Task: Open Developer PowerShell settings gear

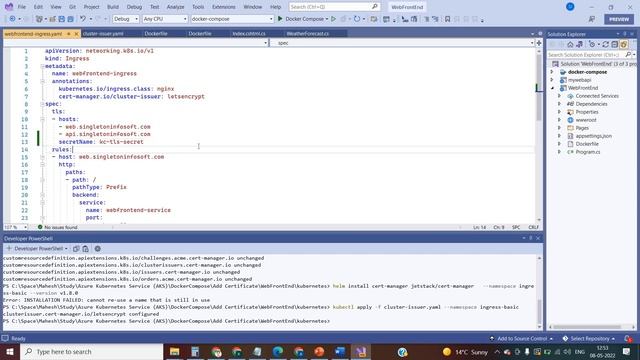Action: click(x=98, y=249)
